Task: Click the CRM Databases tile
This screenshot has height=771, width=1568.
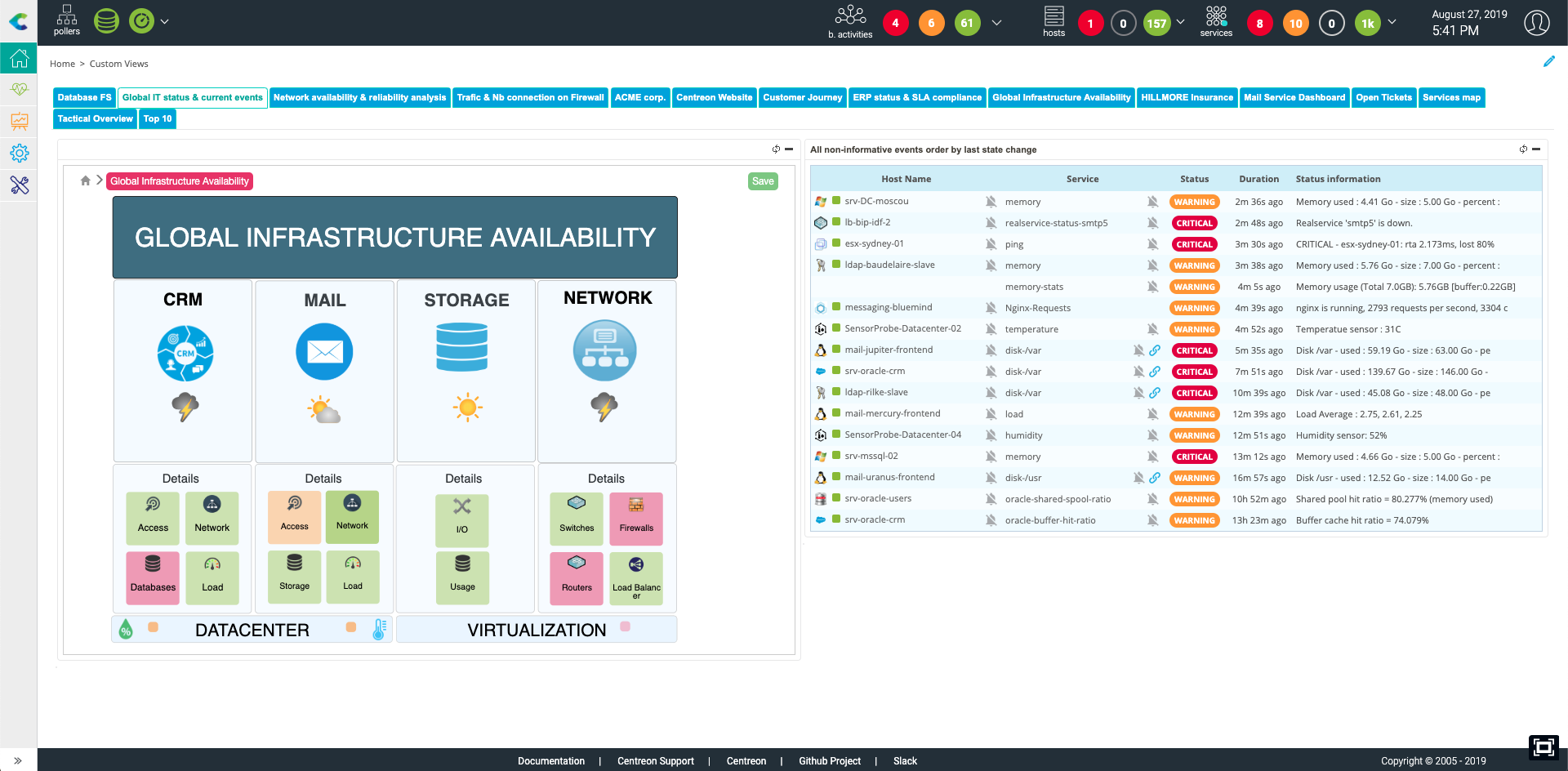Action: point(153,577)
